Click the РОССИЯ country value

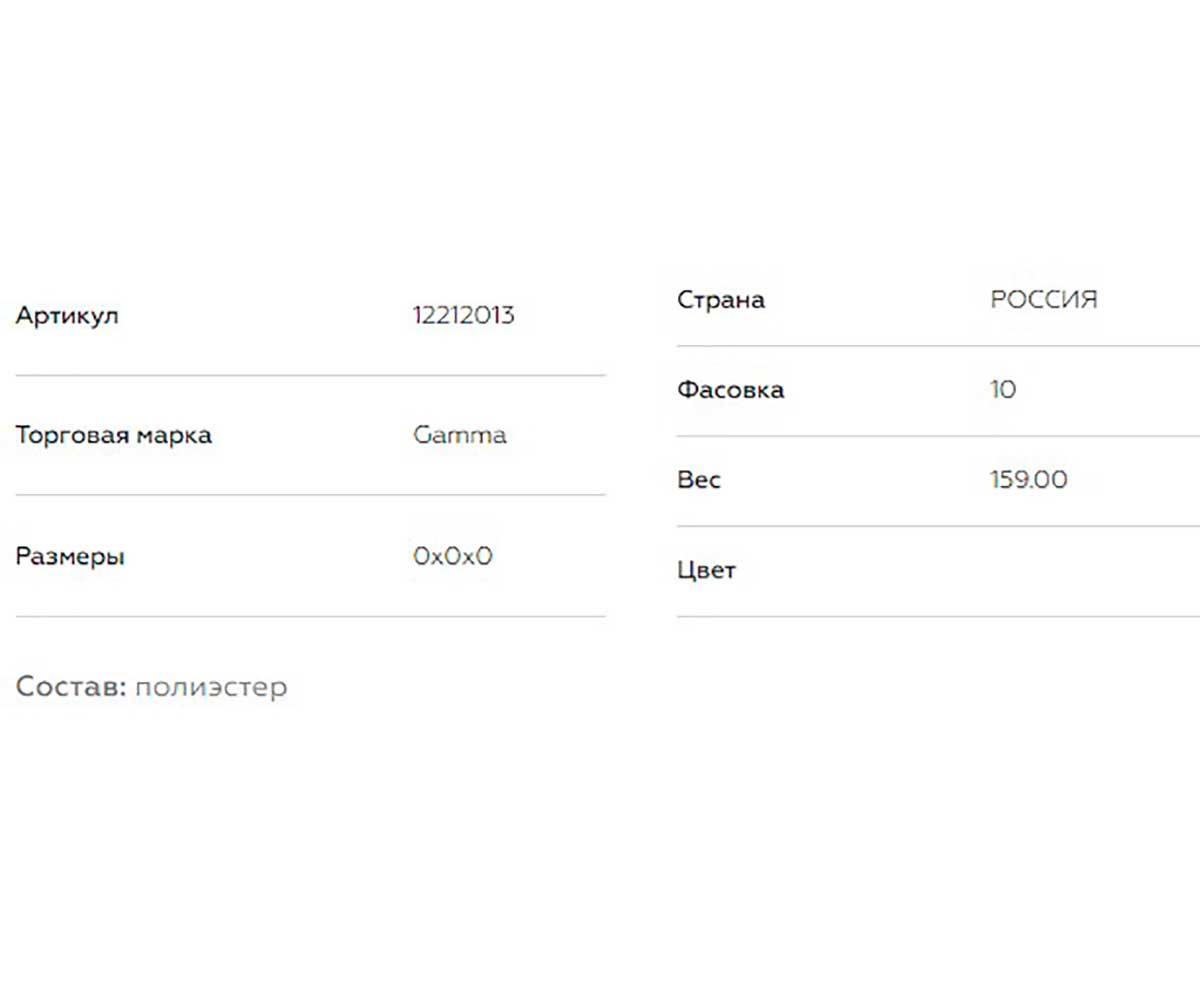click(1044, 300)
